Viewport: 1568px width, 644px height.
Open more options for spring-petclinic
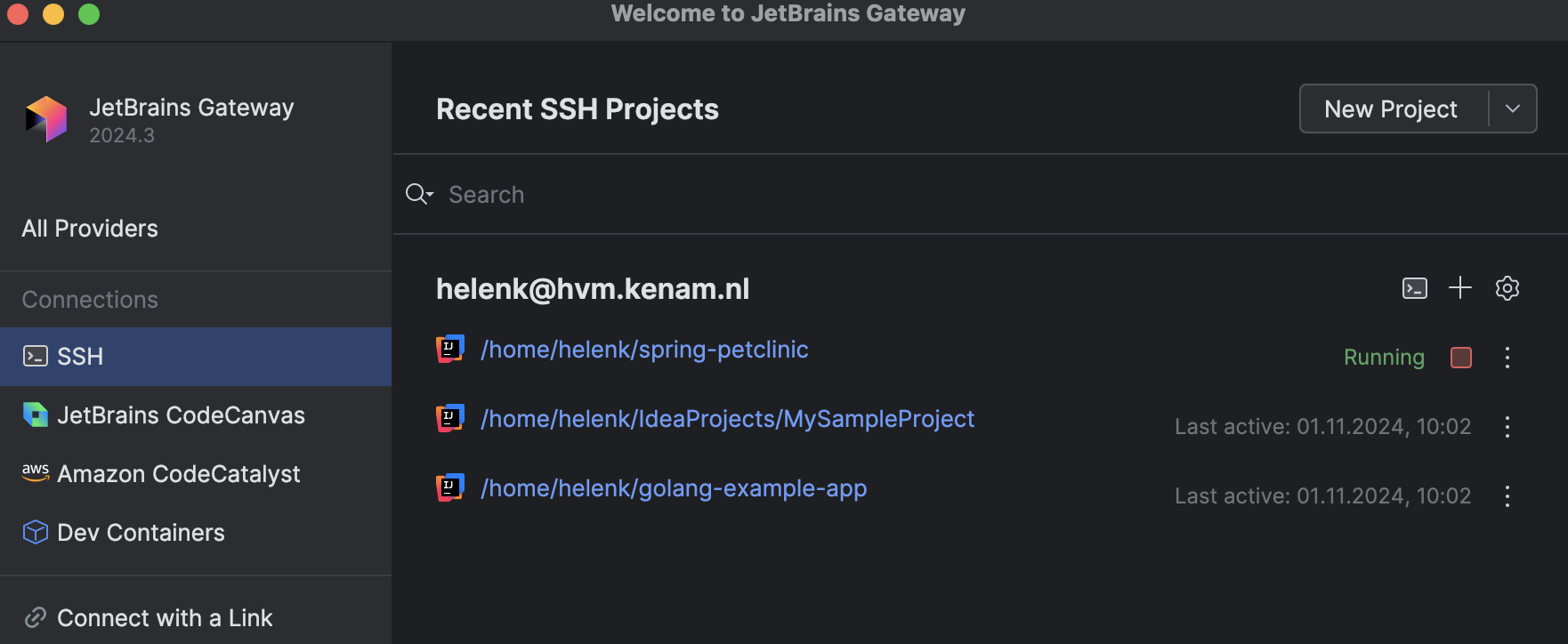click(1507, 358)
